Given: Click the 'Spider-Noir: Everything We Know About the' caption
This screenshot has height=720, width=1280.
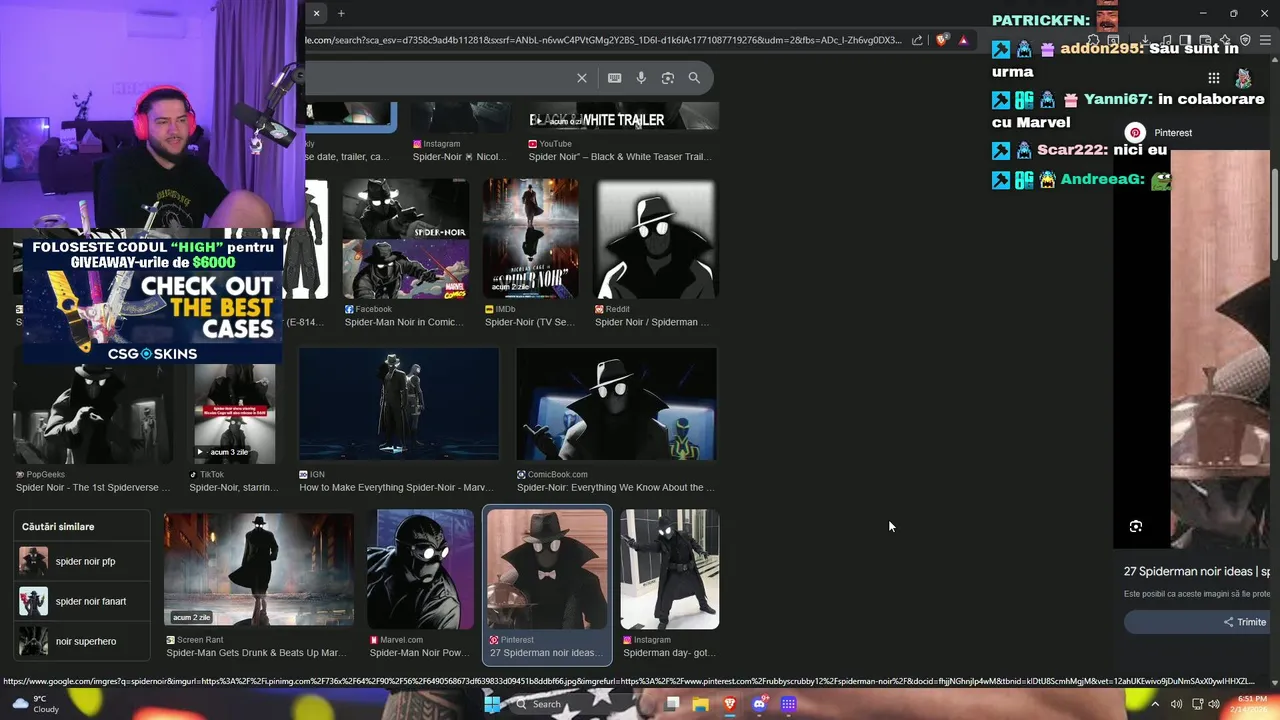Looking at the screenshot, I should point(616,487).
